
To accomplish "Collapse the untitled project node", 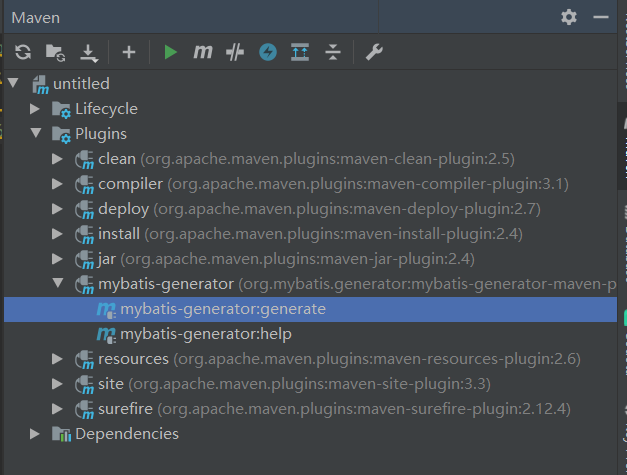I will [13, 83].
